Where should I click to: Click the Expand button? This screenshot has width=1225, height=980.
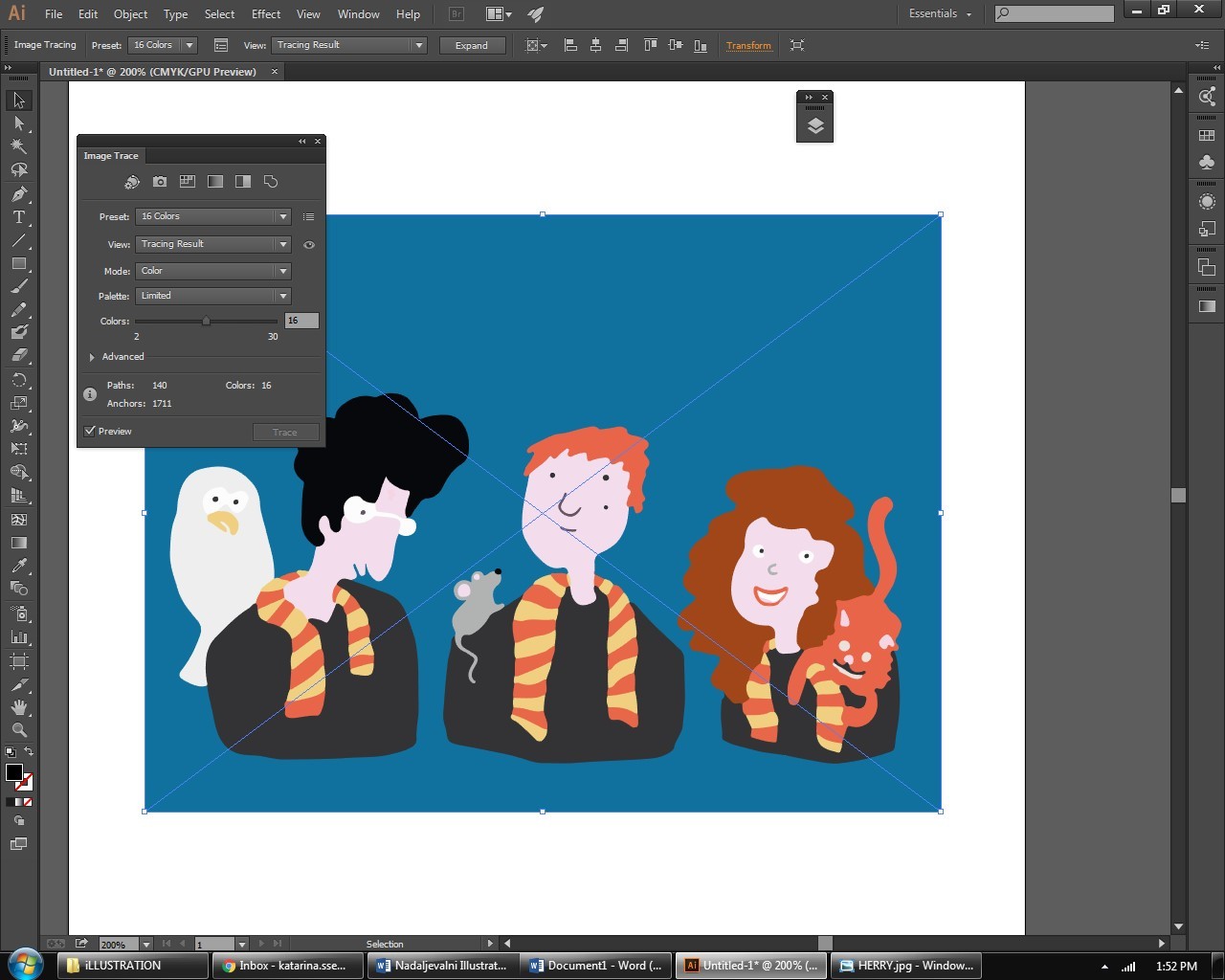(472, 45)
